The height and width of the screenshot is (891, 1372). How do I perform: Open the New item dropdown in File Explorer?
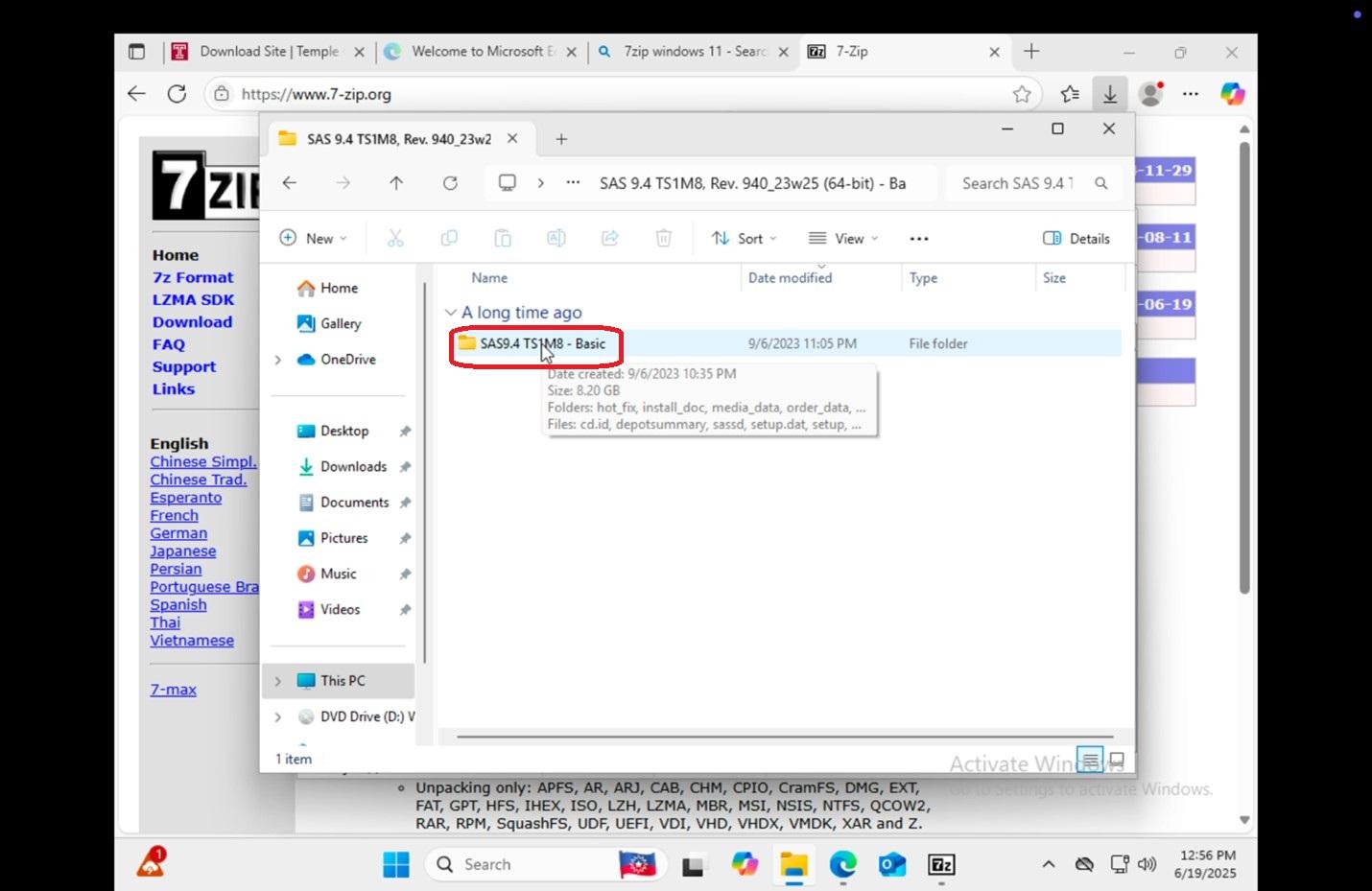pos(313,239)
